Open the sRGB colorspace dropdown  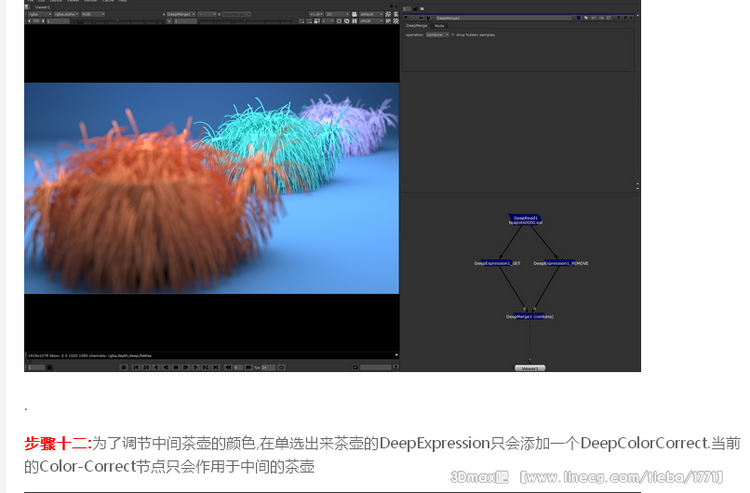[371, 21]
